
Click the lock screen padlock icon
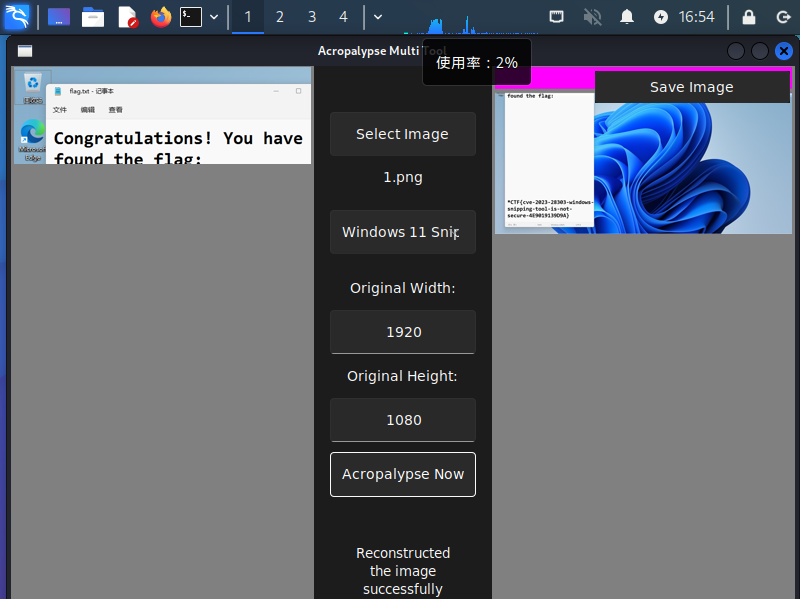pyautogui.click(x=748, y=17)
